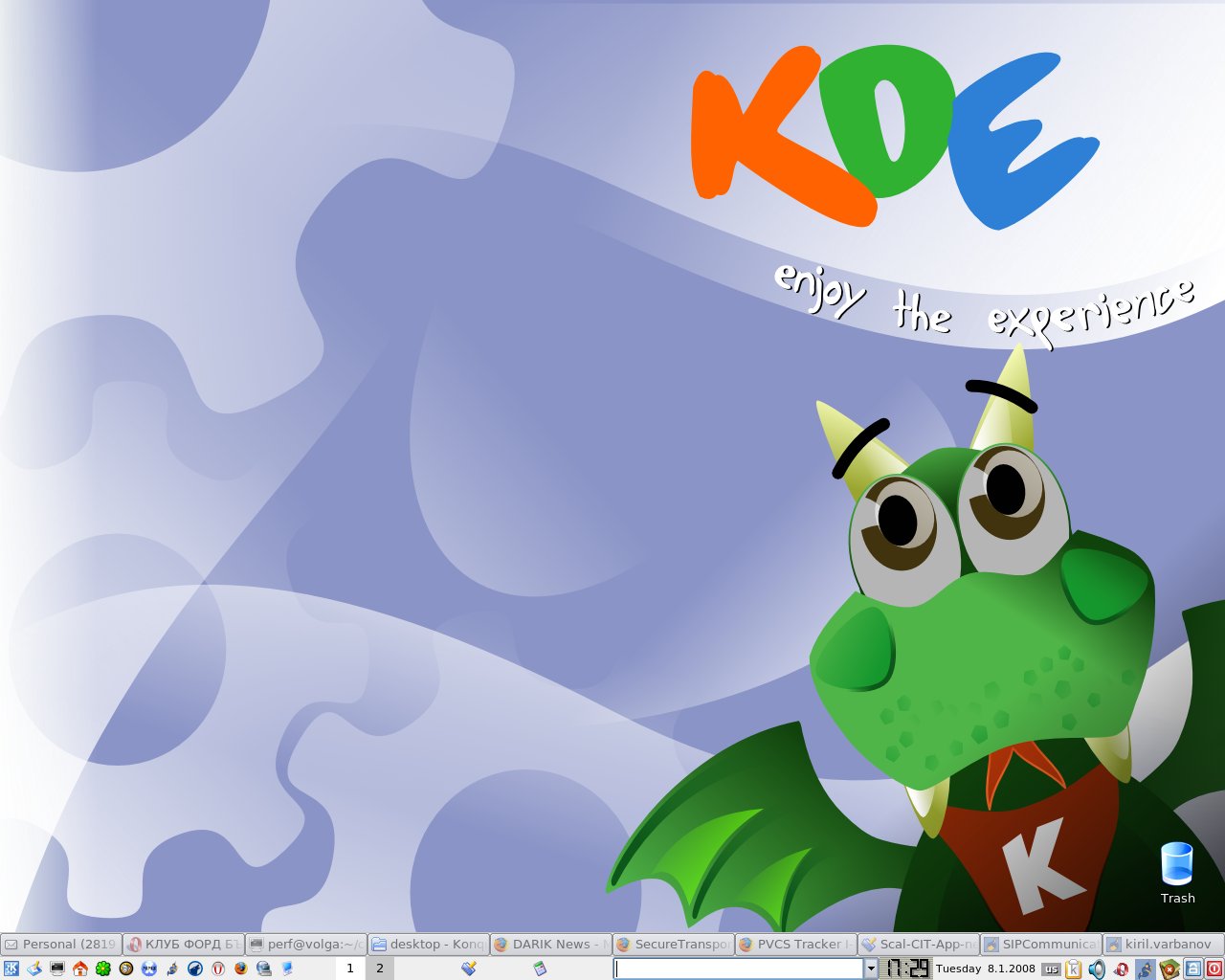Viewport: 1225px width, 980px height.
Task: Activate the 'DARIK News' taskbar button
Action: point(551,944)
